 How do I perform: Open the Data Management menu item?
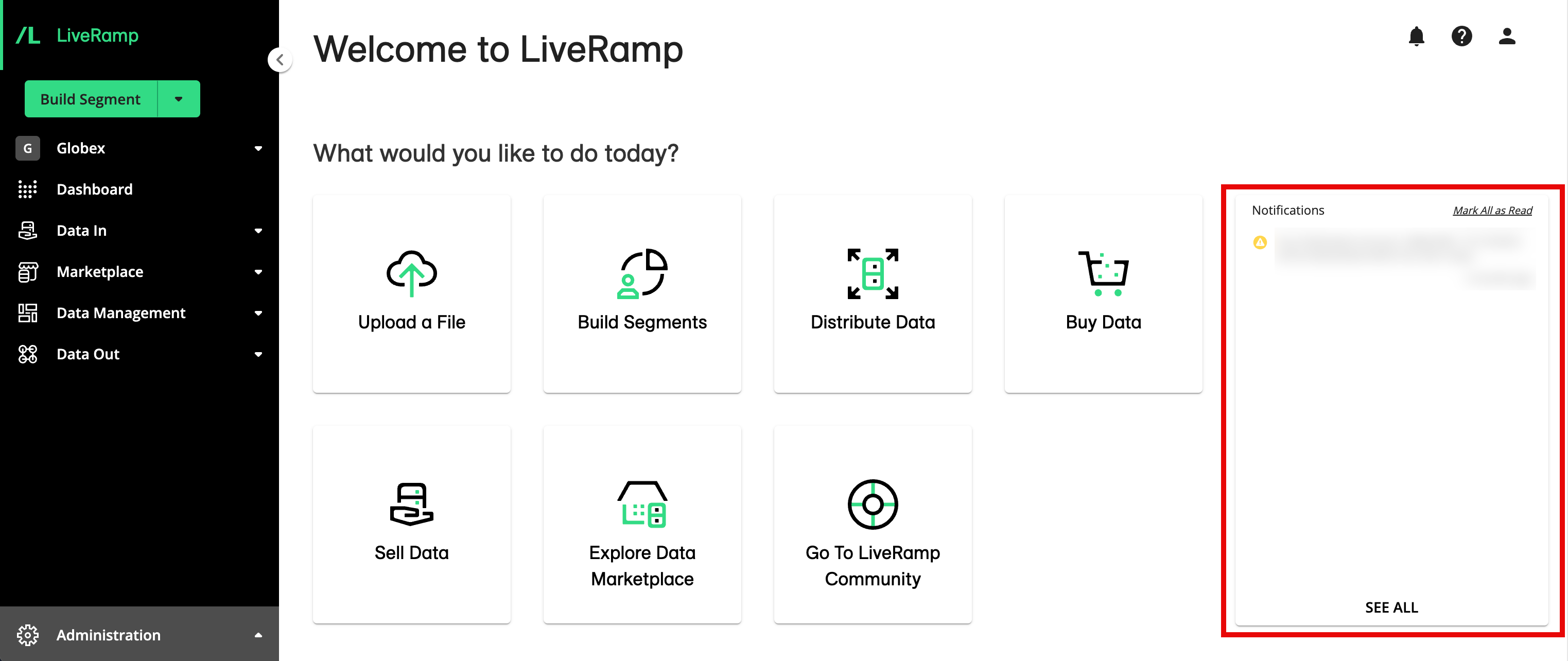coord(120,313)
